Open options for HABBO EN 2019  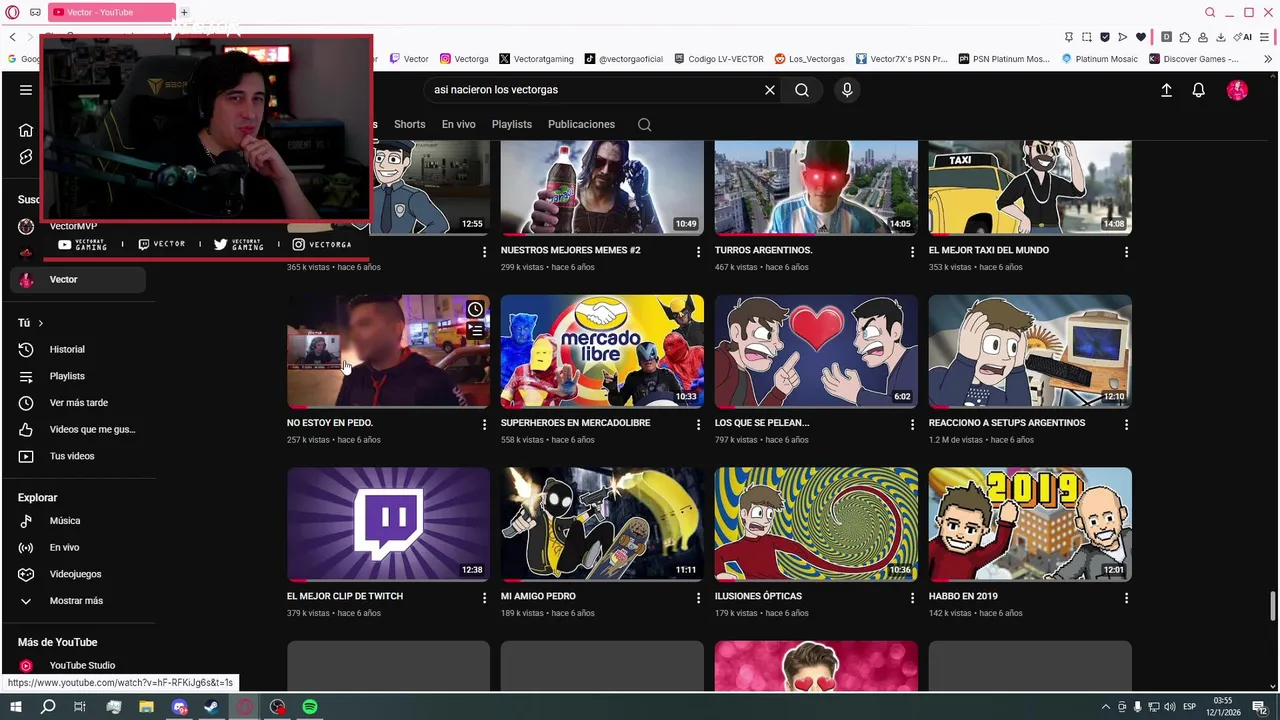pos(1126,597)
